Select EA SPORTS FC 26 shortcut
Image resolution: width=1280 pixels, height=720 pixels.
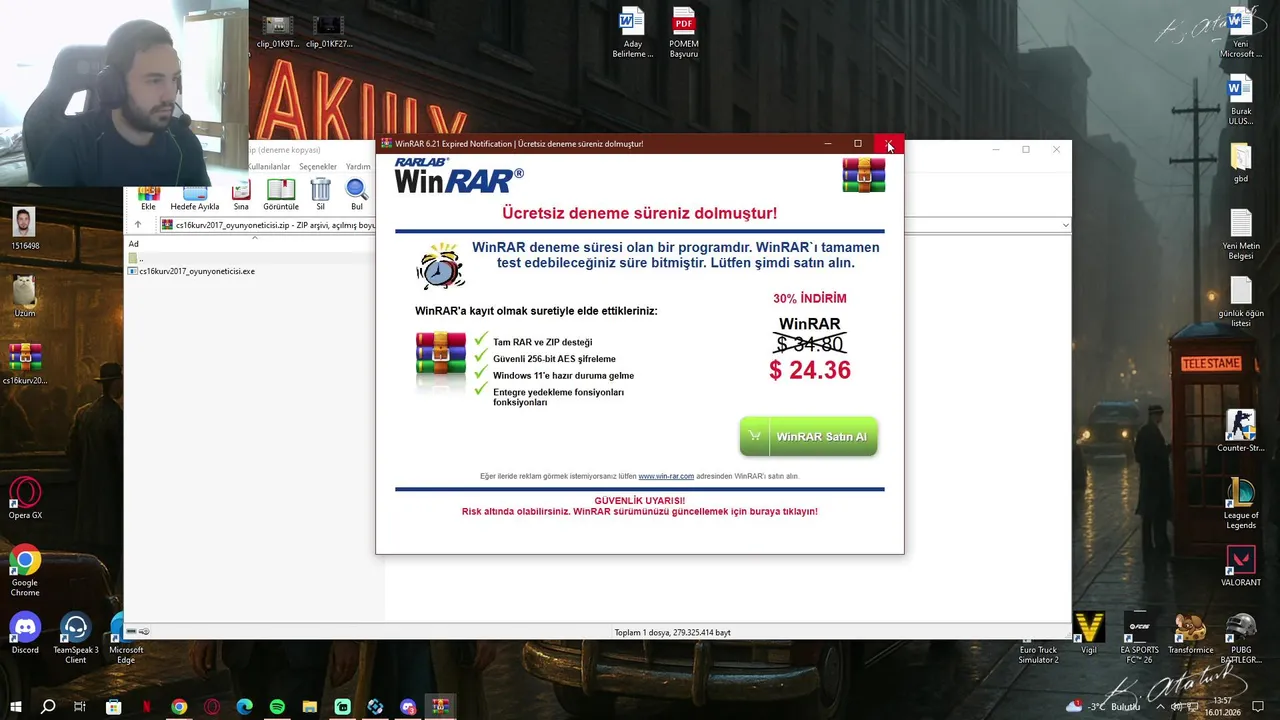(x=1139, y=639)
